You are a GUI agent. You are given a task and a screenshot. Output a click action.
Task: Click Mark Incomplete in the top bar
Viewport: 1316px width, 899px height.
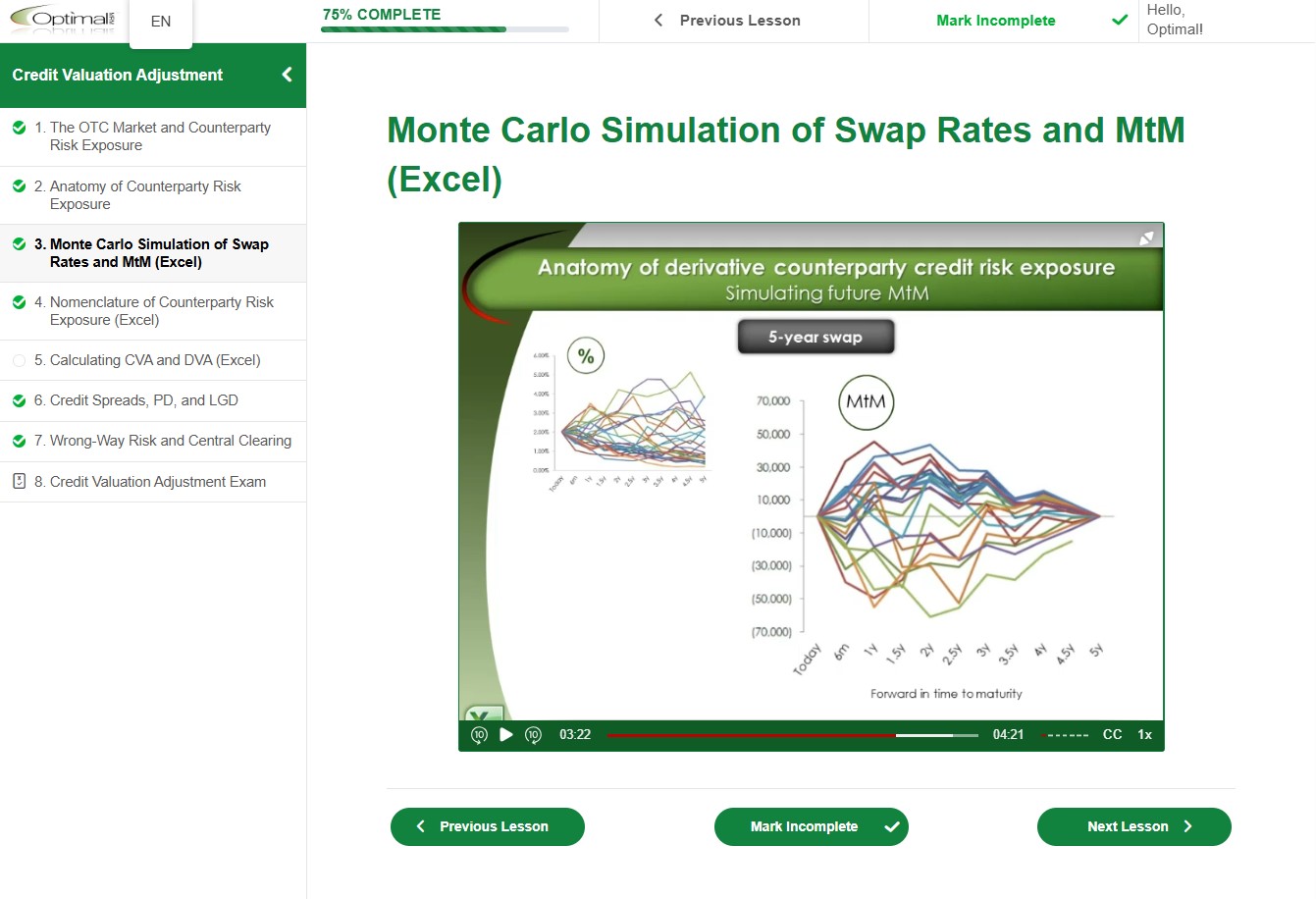pos(996,21)
